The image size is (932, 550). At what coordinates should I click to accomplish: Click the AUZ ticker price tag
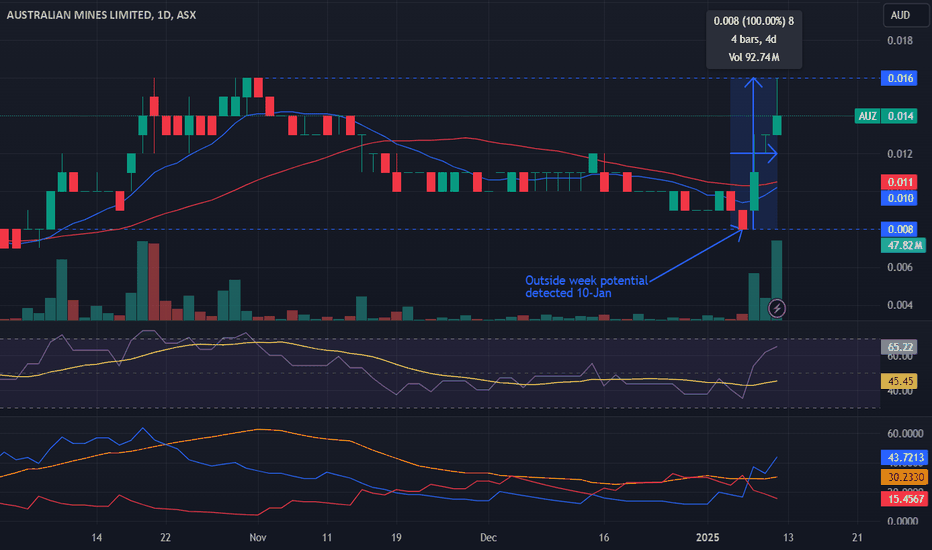[x=867, y=116]
